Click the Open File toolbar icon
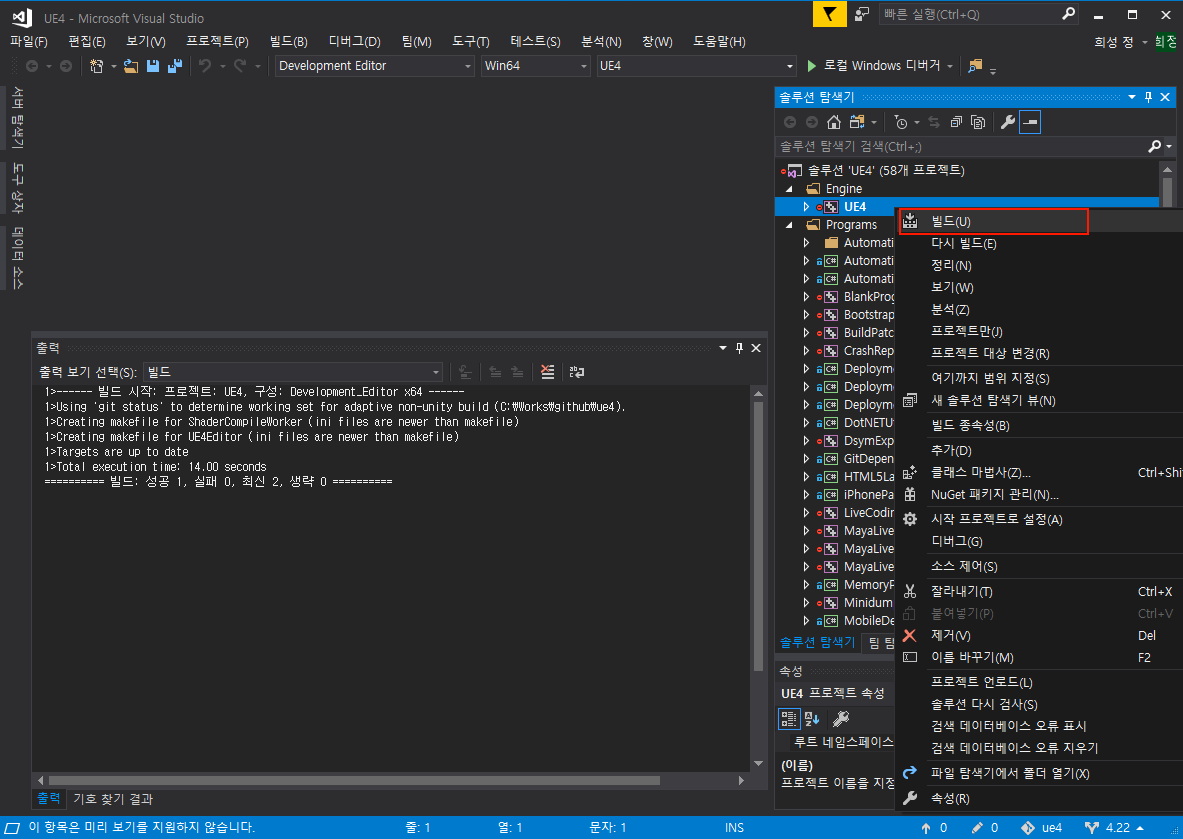Image resolution: width=1183 pixels, height=839 pixels. point(131,66)
